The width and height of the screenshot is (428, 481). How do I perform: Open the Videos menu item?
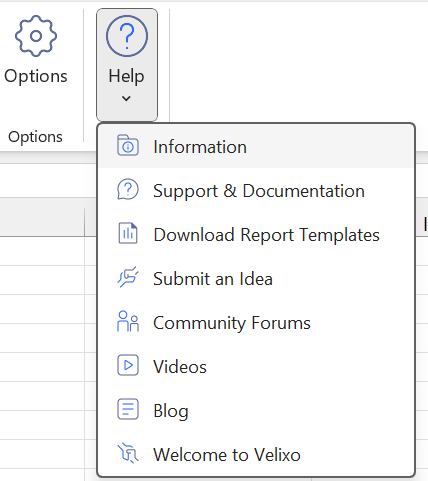[x=256, y=367]
